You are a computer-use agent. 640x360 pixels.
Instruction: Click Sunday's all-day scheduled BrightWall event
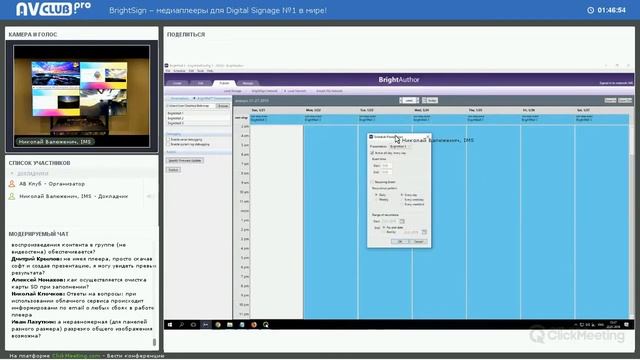coord(276,119)
